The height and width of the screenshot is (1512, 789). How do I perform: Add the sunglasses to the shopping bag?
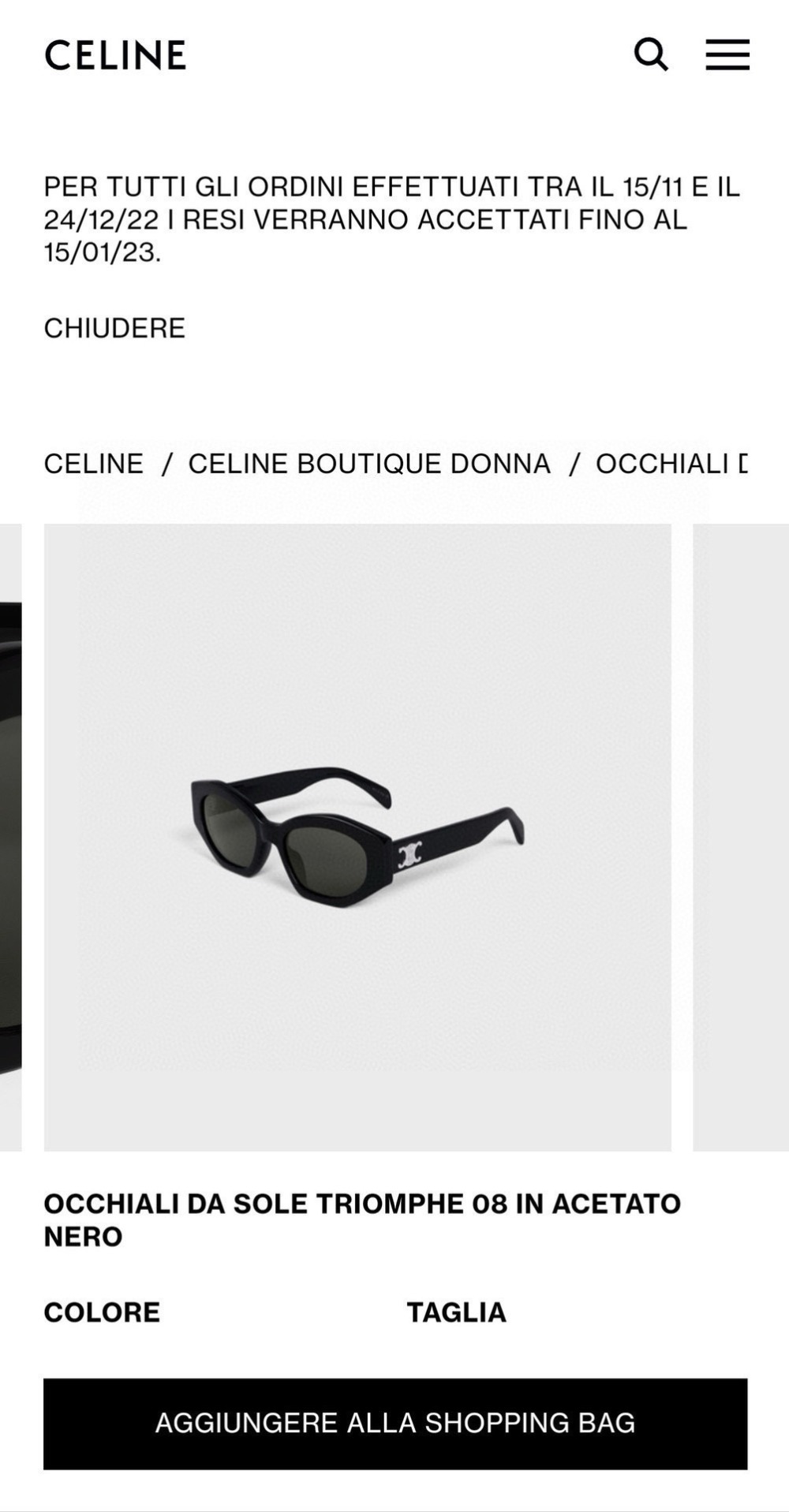pyautogui.click(x=395, y=1423)
